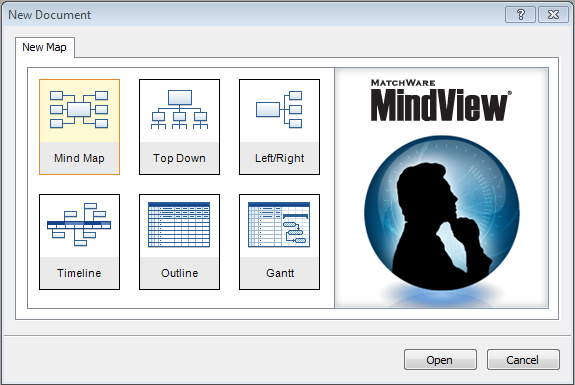The width and height of the screenshot is (575, 385).
Task: Switch to the New Map tab
Action: click(45, 47)
